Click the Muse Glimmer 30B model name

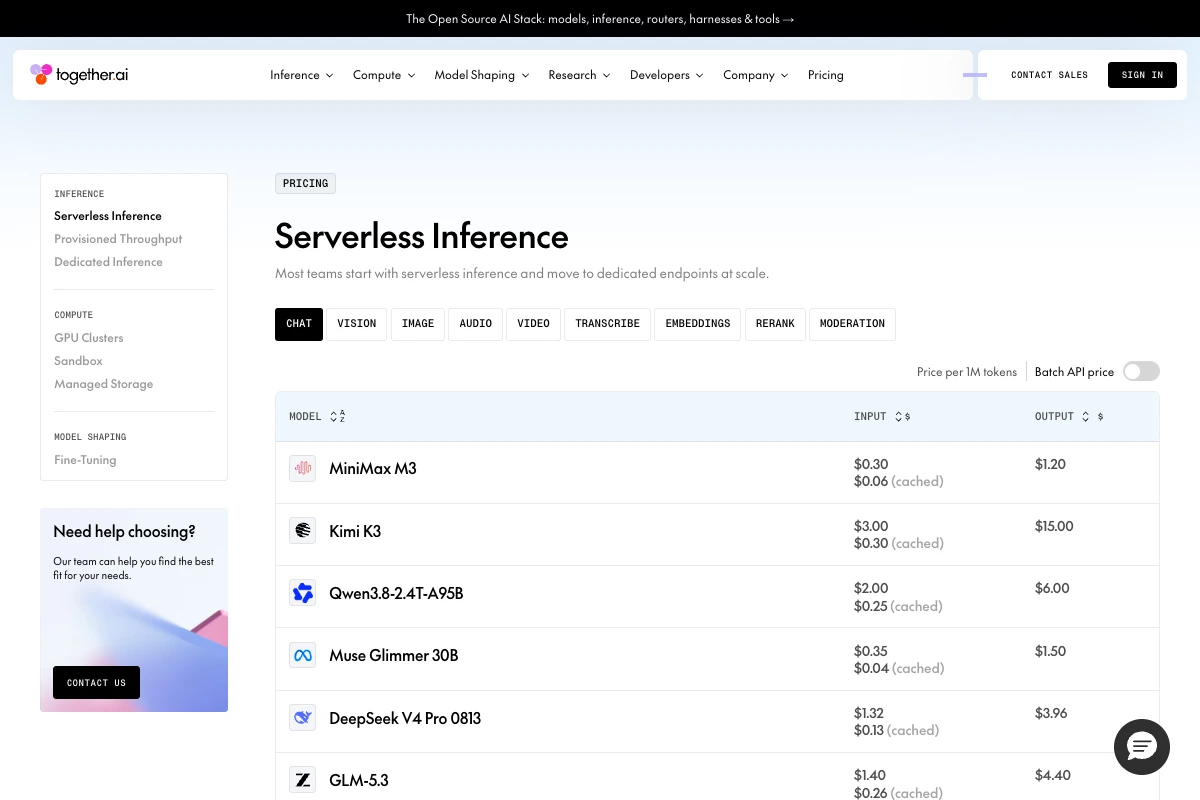point(394,655)
